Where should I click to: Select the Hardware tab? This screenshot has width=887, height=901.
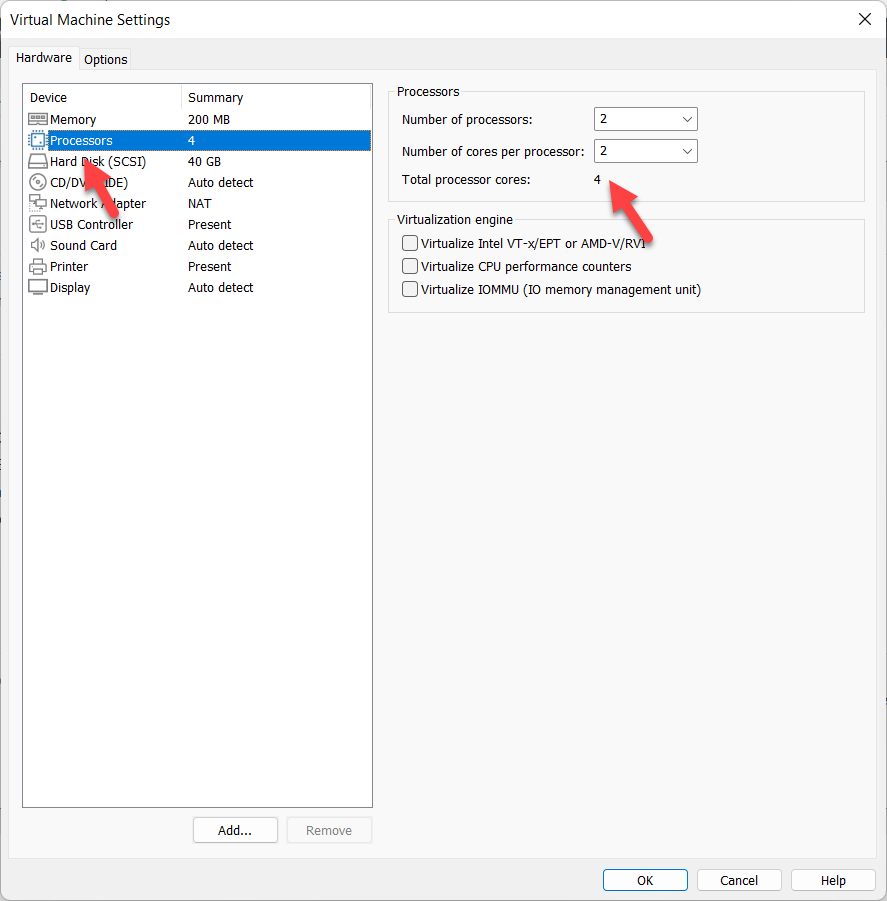[44, 58]
